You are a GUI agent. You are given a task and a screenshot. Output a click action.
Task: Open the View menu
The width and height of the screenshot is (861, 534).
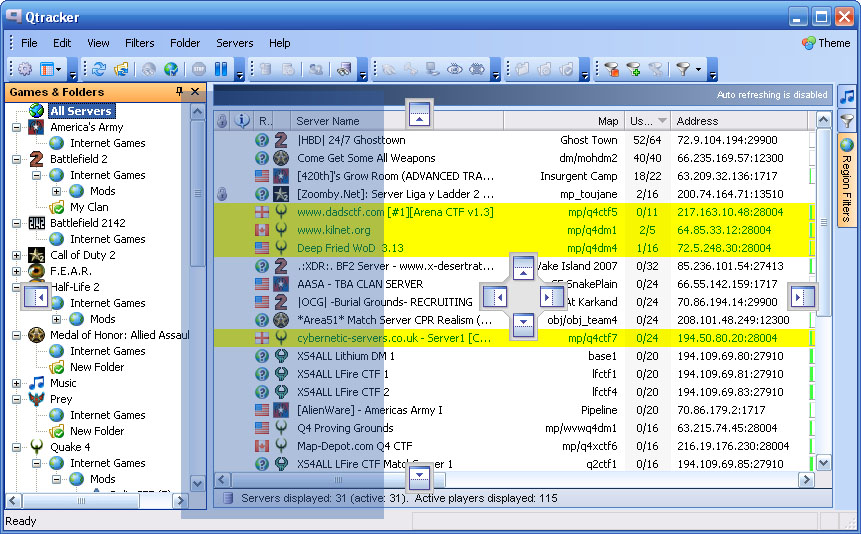pos(98,43)
